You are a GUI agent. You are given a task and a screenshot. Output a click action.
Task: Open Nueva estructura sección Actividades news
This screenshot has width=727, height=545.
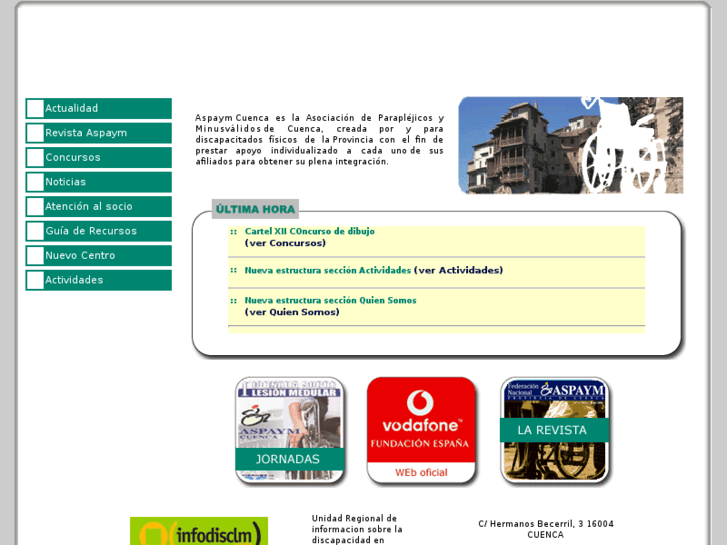(328, 270)
